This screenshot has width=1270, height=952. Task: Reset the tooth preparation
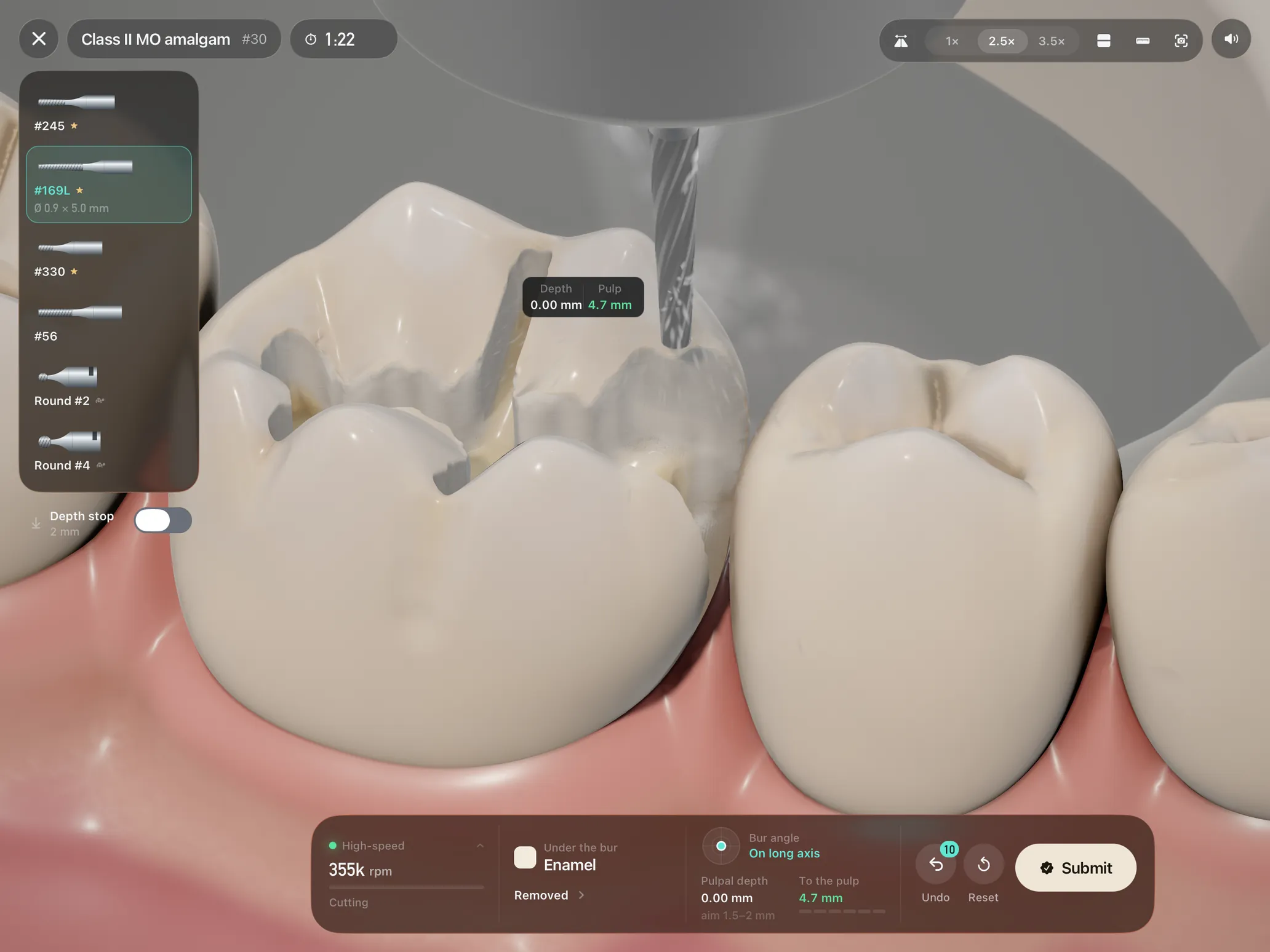[x=983, y=865]
